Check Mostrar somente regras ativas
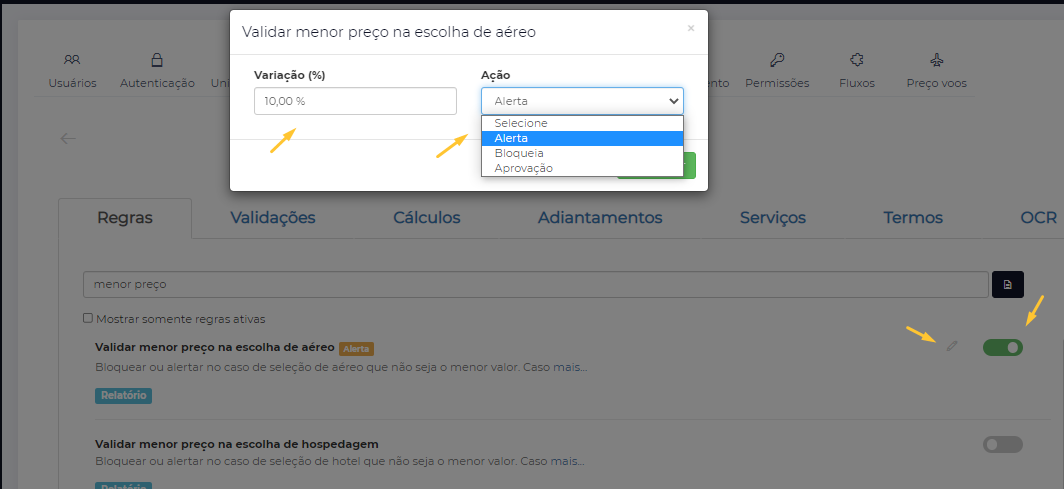The height and width of the screenshot is (489, 1064). click(x=89, y=319)
